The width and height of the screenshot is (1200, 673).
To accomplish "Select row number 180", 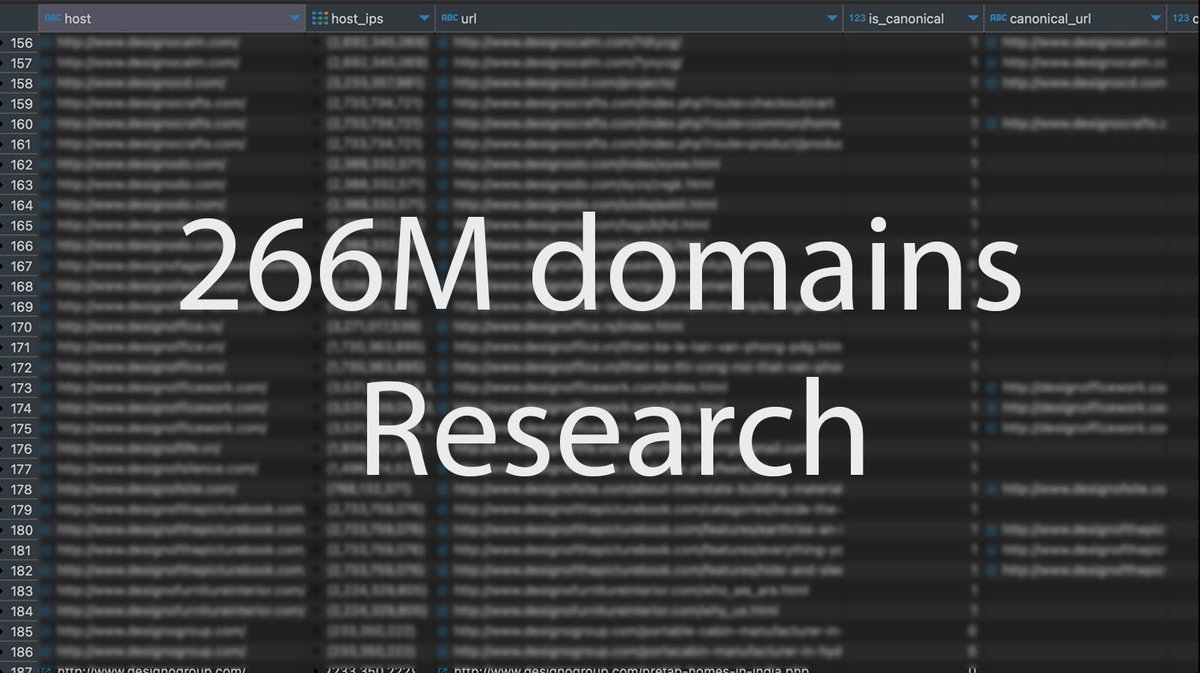I will (21, 530).
